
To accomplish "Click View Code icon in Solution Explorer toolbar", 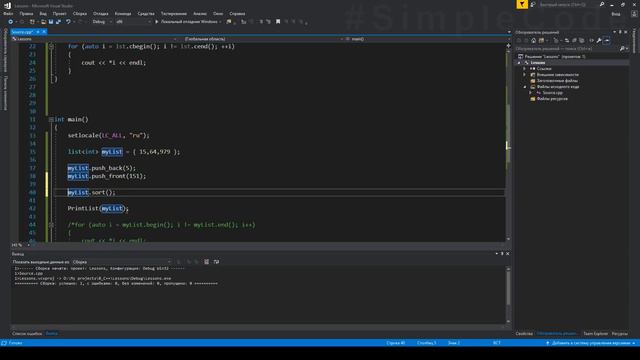I will (591, 40).
